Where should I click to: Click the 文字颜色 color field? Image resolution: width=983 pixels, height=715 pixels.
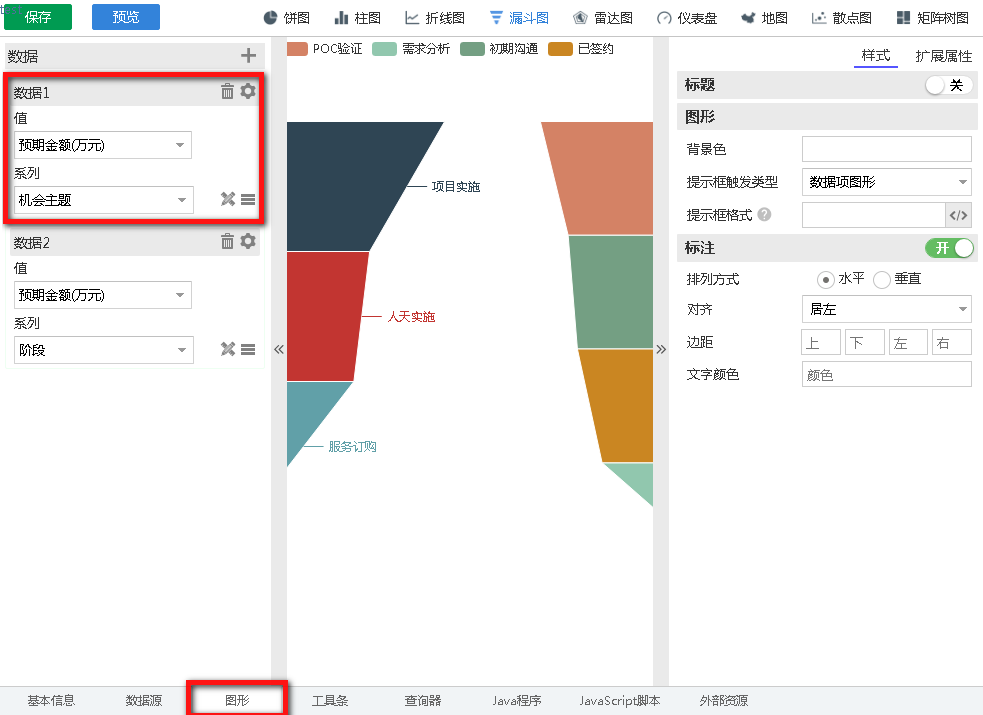(886, 375)
